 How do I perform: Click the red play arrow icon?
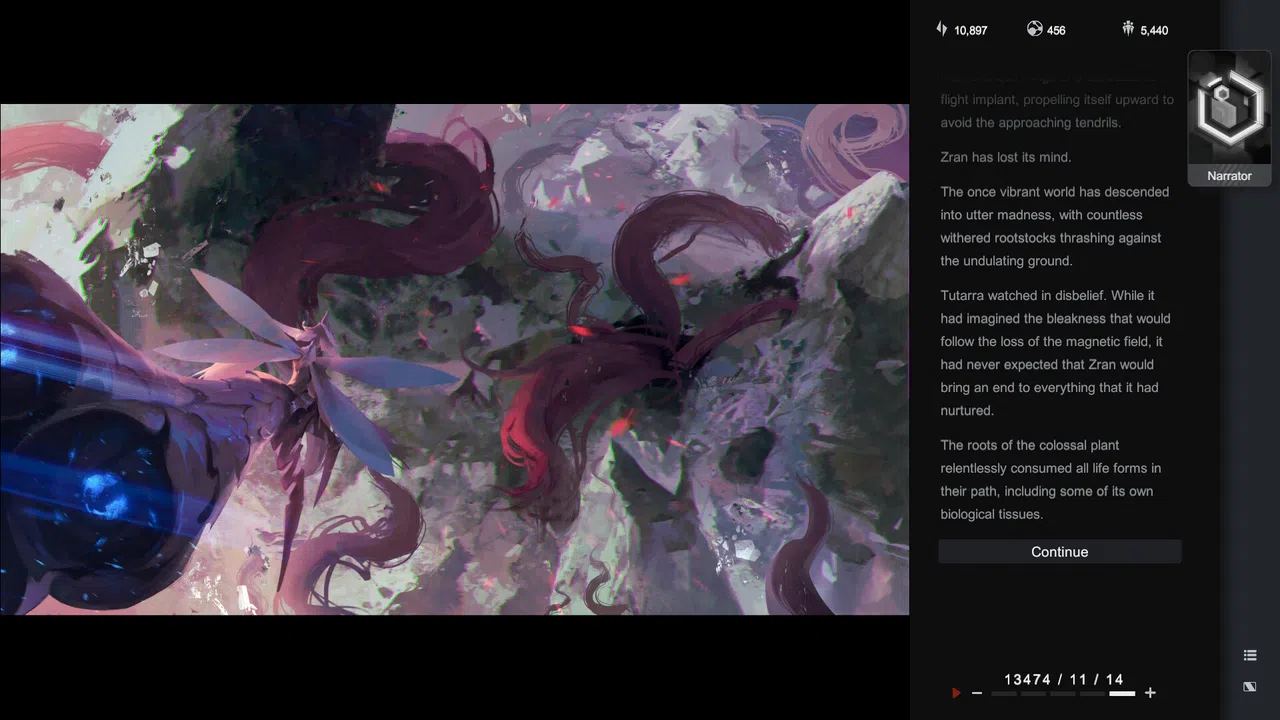[956, 693]
